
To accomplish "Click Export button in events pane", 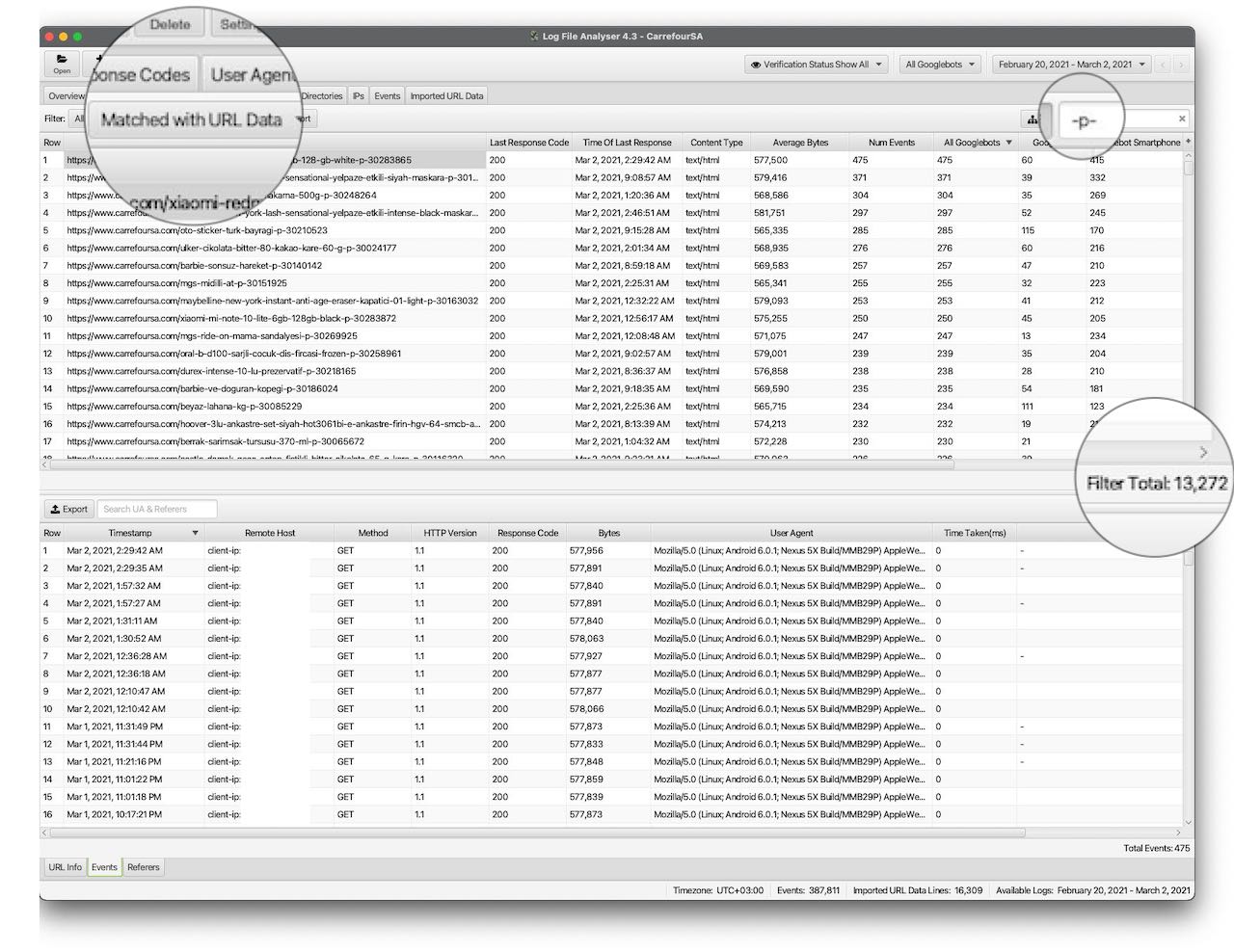I will (69, 509).
